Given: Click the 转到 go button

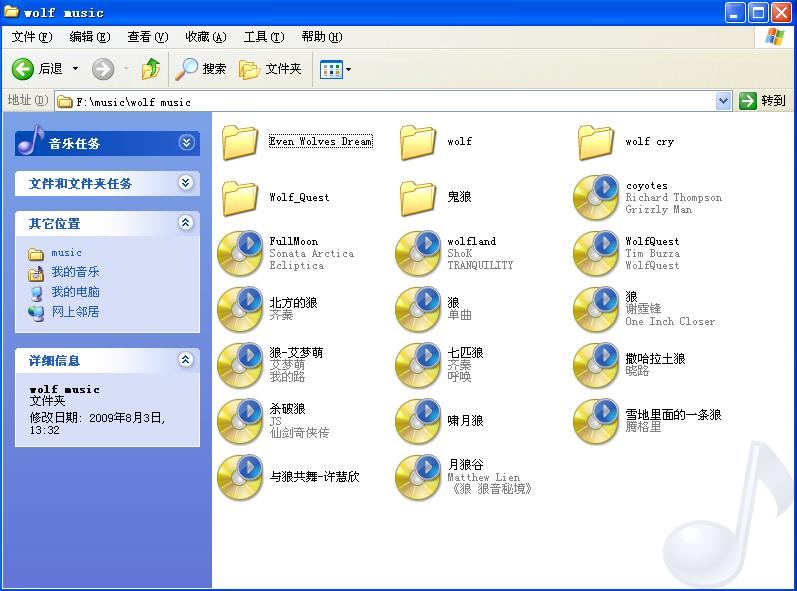Looking at the screenshot, I should point(762,101).
